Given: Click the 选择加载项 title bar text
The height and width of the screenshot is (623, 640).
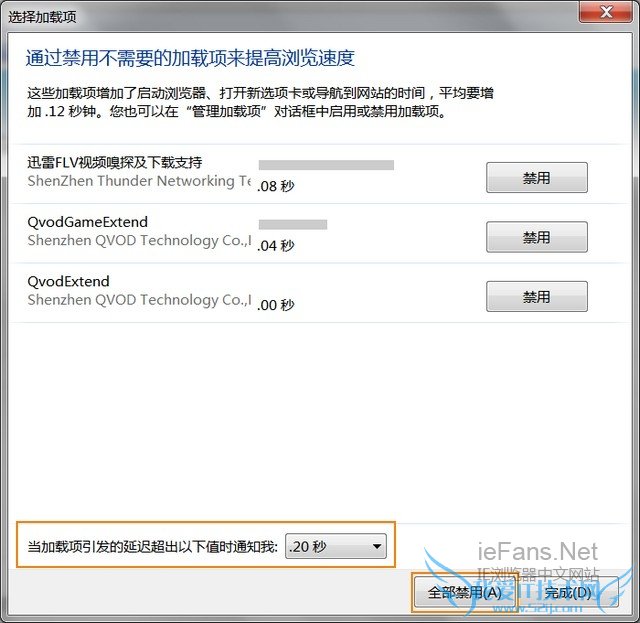Looking at the screenshot, I should coord(42,17).
